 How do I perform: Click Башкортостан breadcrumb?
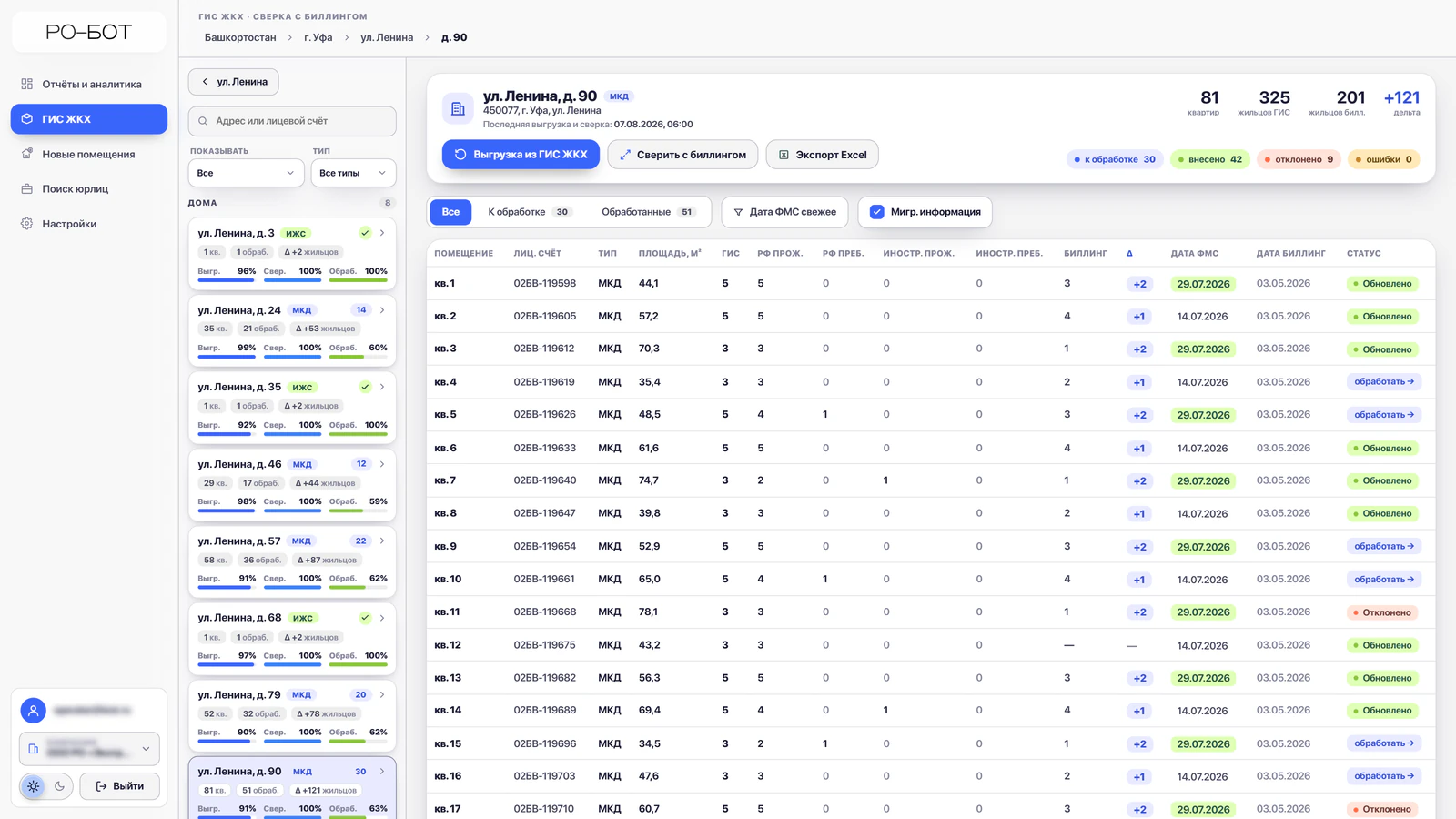tap(240, 37)
